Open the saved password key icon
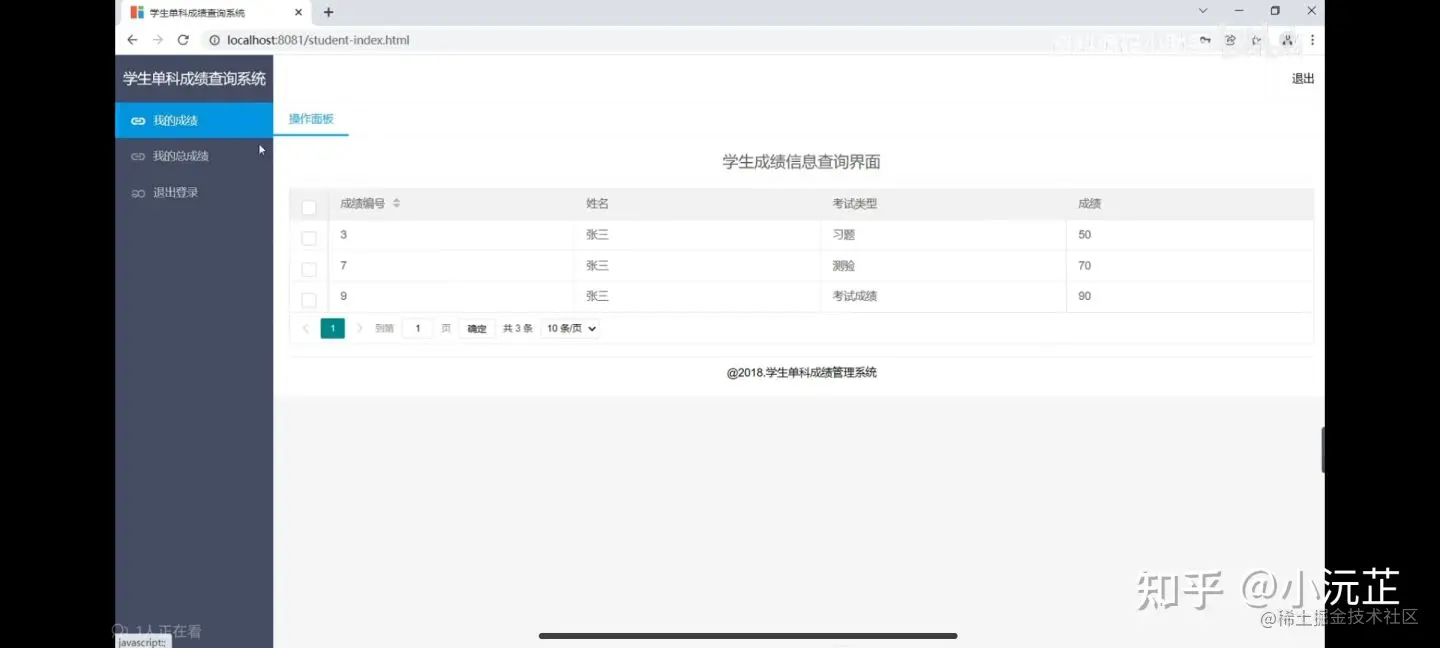Screen dimensions: 1440x648 (x=1205, y=40)
